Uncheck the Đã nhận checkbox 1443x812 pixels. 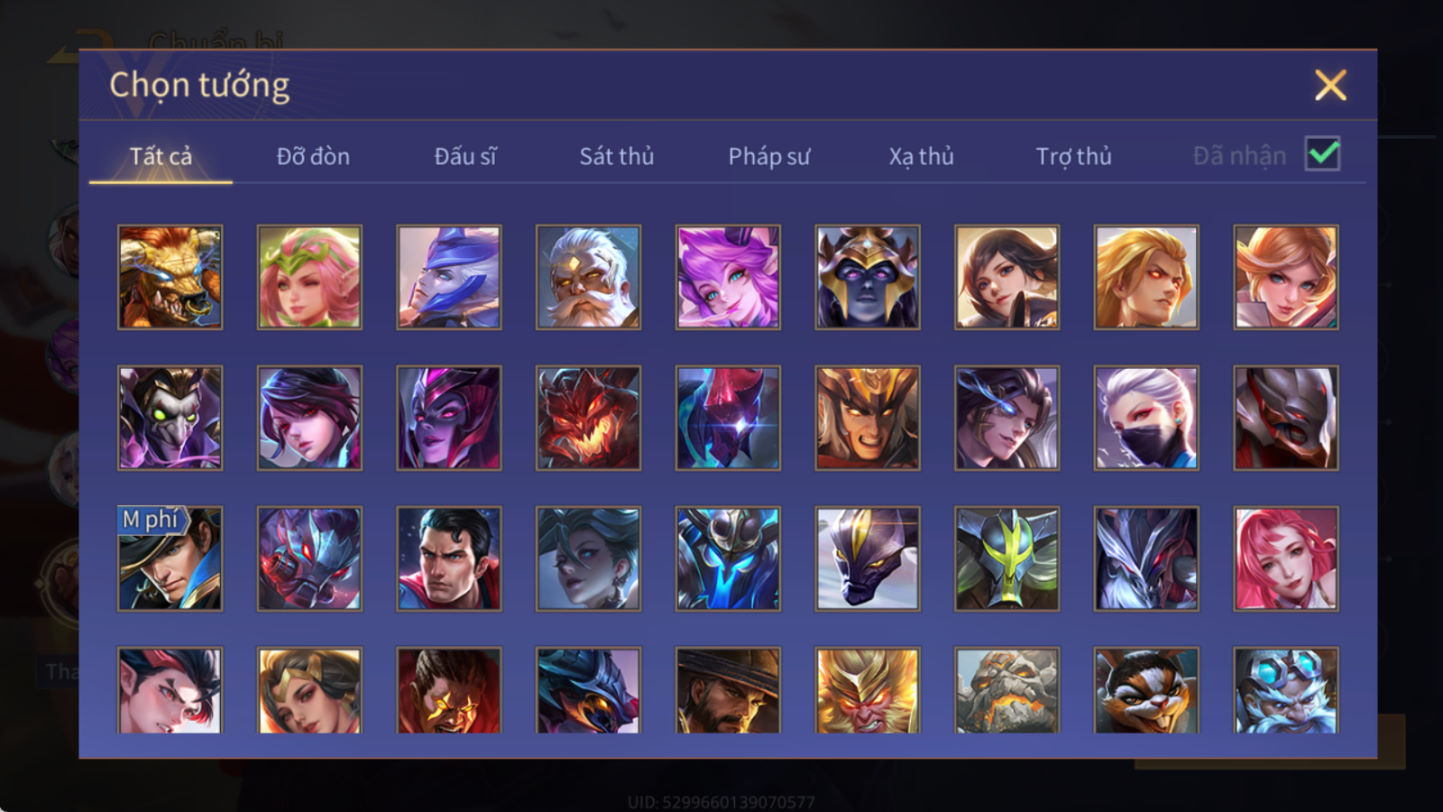pos(1322,154)
